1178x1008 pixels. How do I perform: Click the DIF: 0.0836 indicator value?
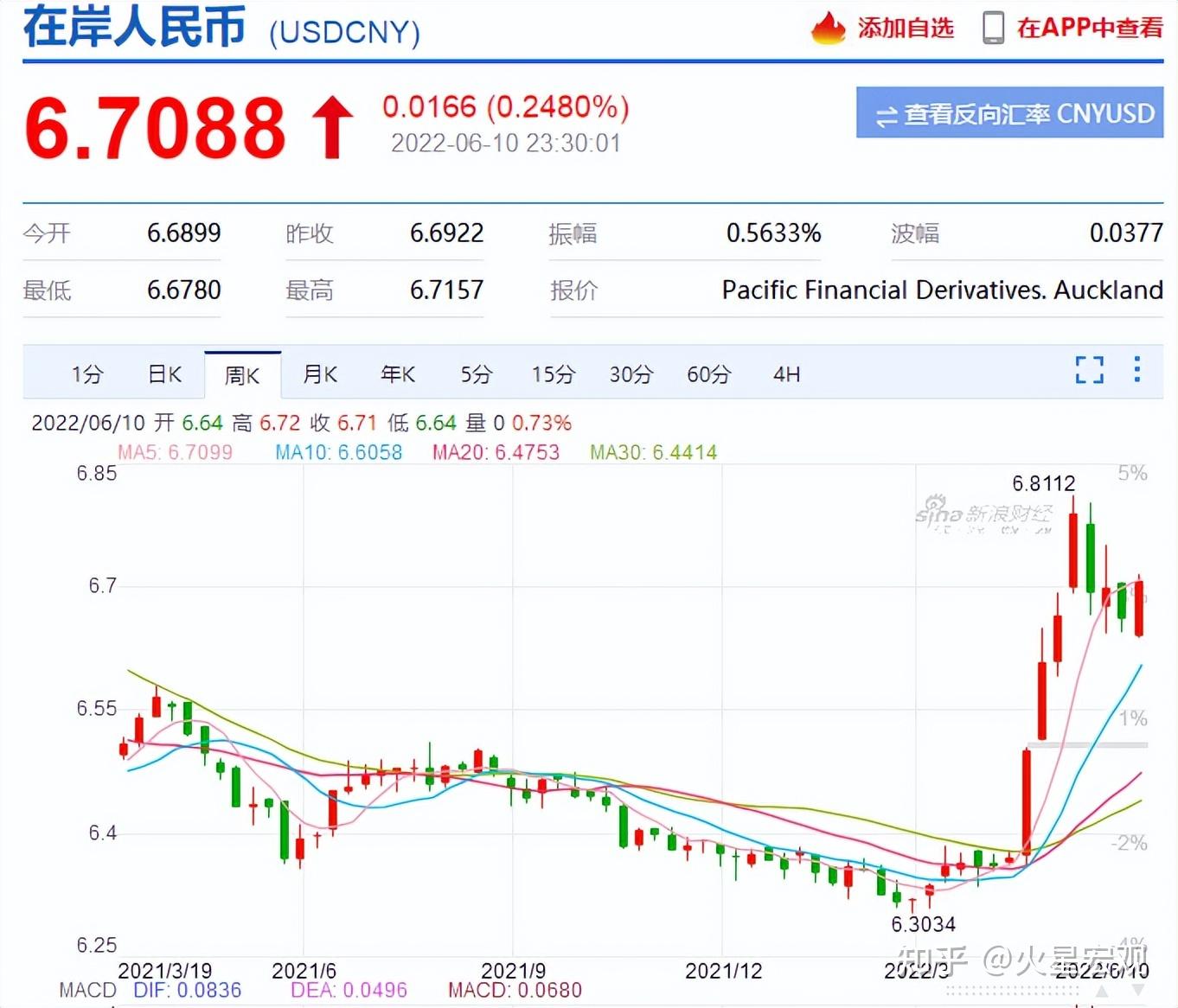coord(188,990)
